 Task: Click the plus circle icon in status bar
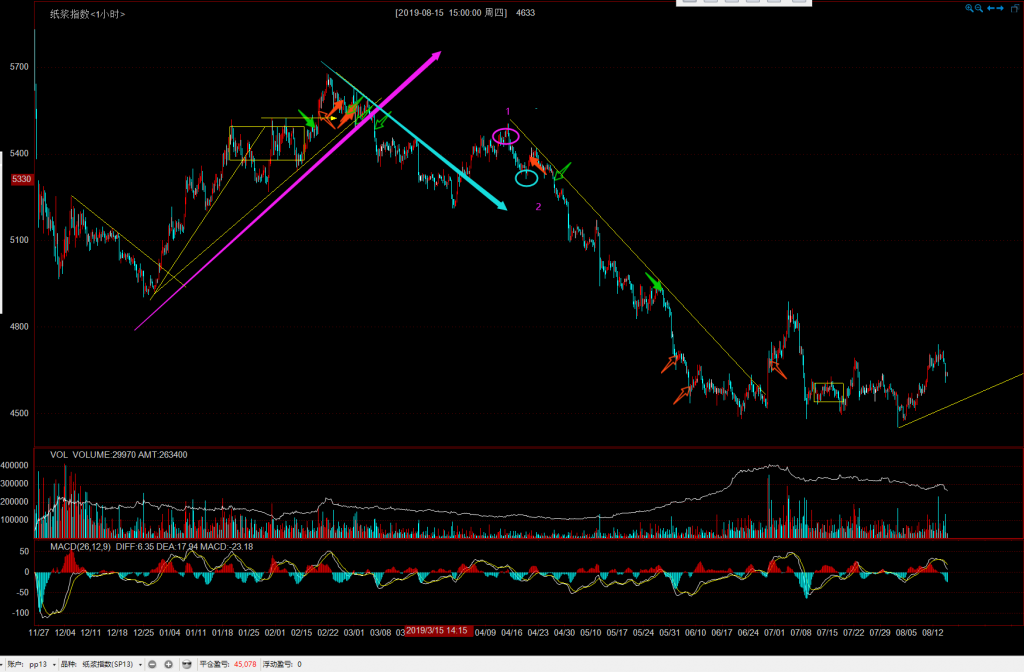pos(169,664)
